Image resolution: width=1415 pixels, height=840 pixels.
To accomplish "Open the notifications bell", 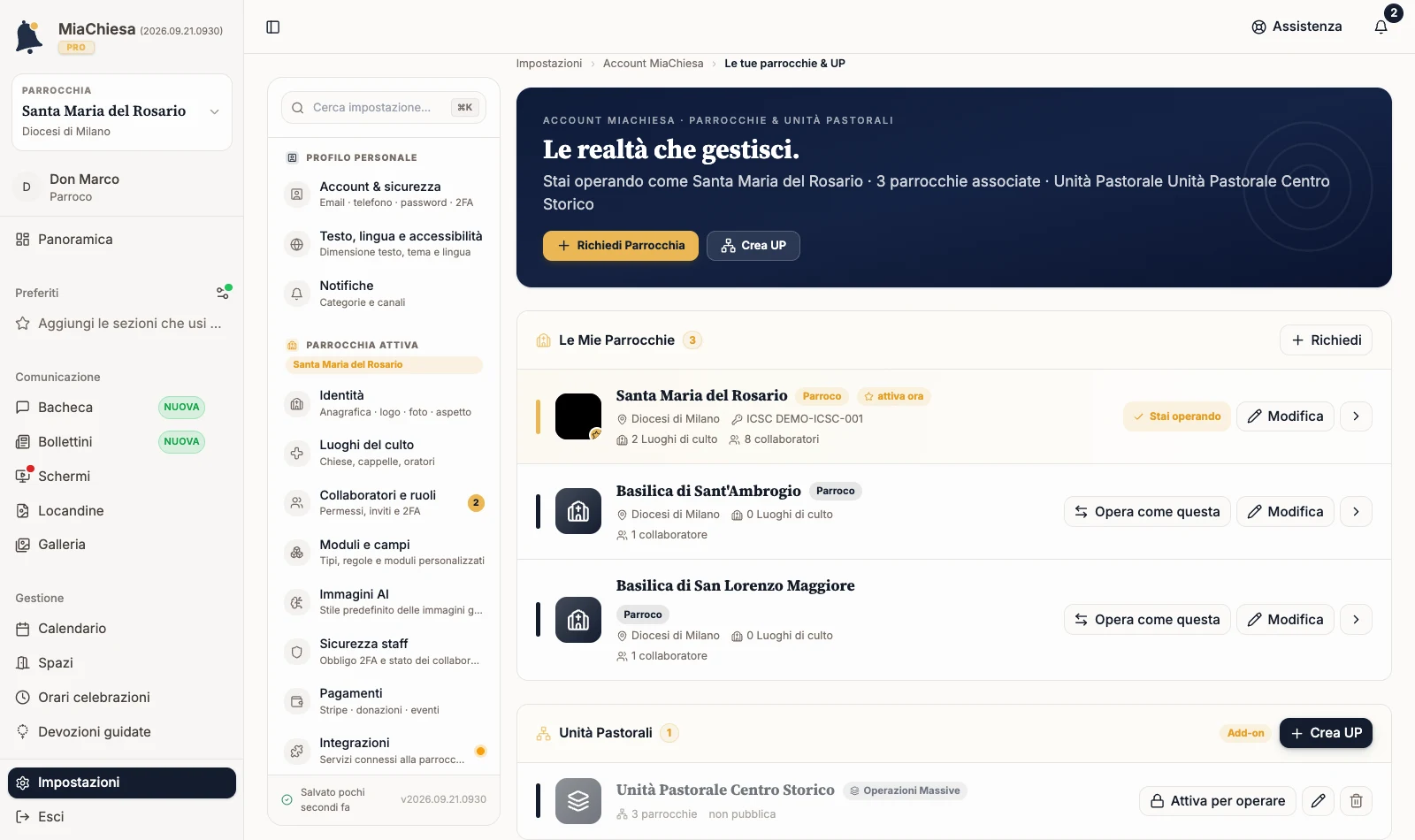I will (x=1381, y=27).
